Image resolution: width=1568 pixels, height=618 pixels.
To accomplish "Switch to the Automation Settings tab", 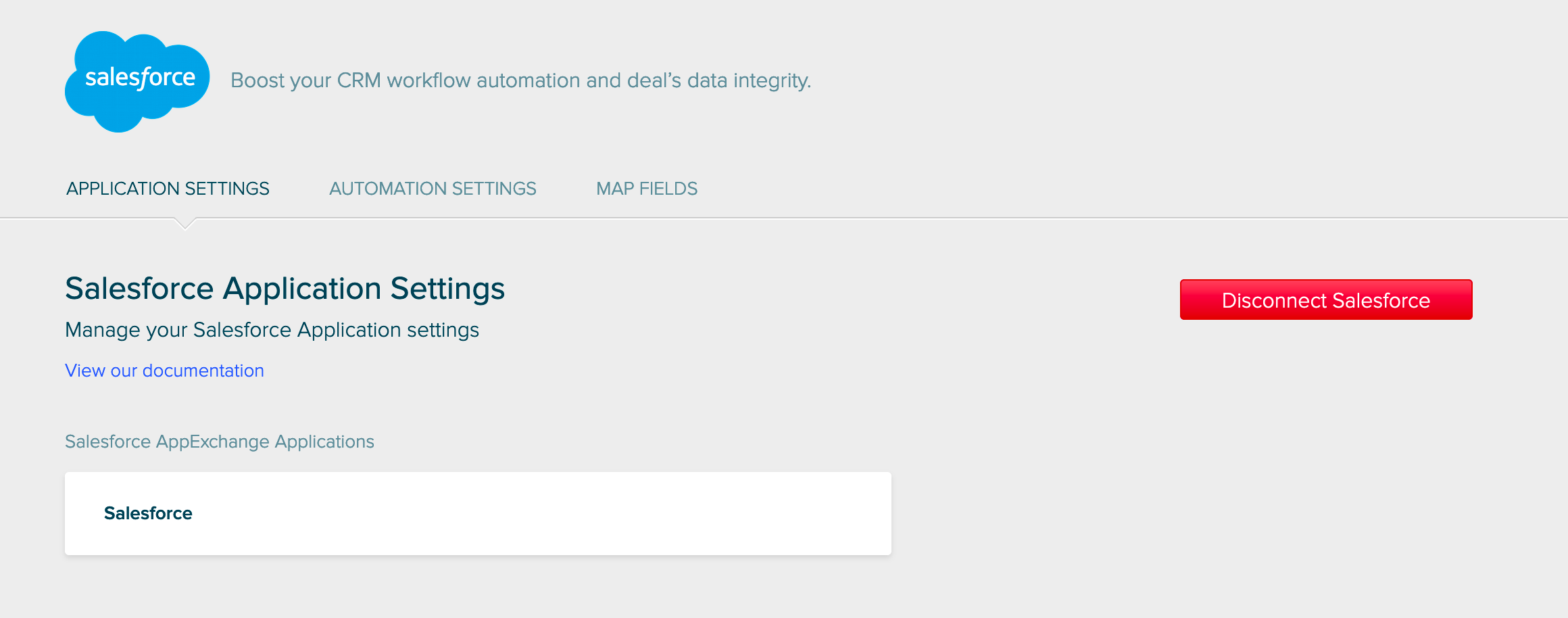I will (x=433, y=189).
